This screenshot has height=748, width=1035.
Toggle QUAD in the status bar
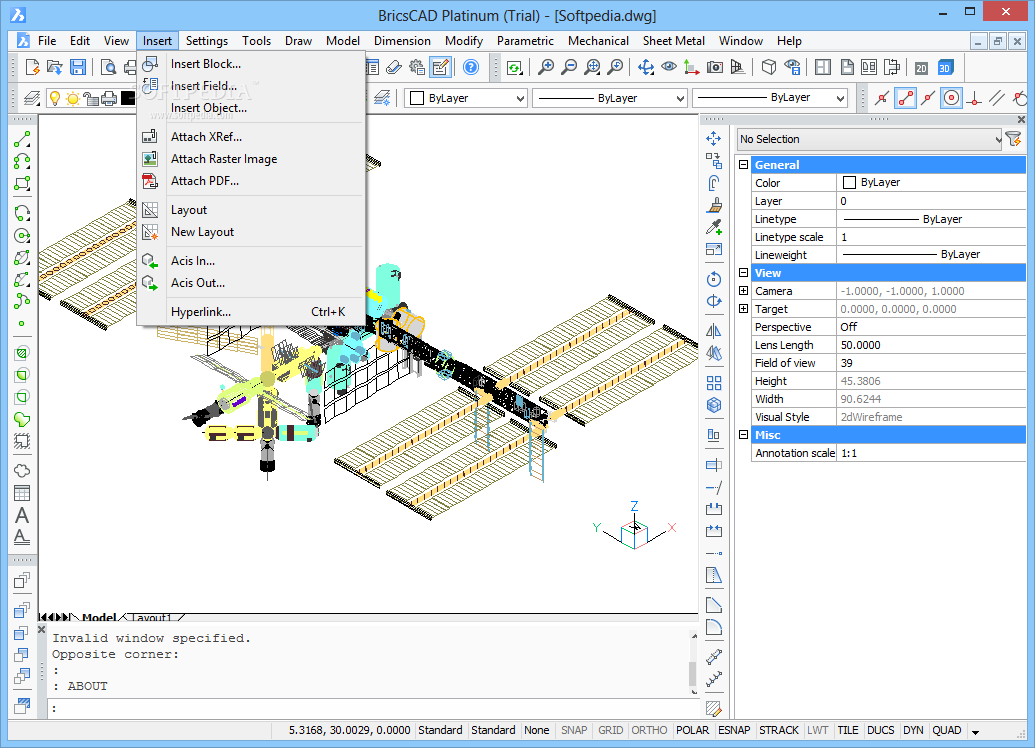click(x=947, y=730)
